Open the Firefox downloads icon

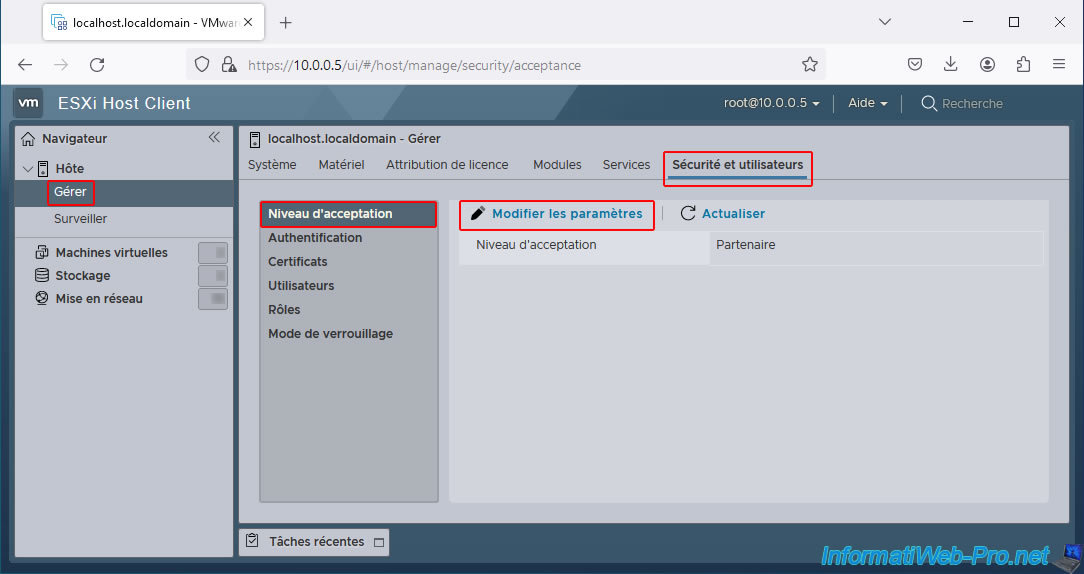pos(951,64)
